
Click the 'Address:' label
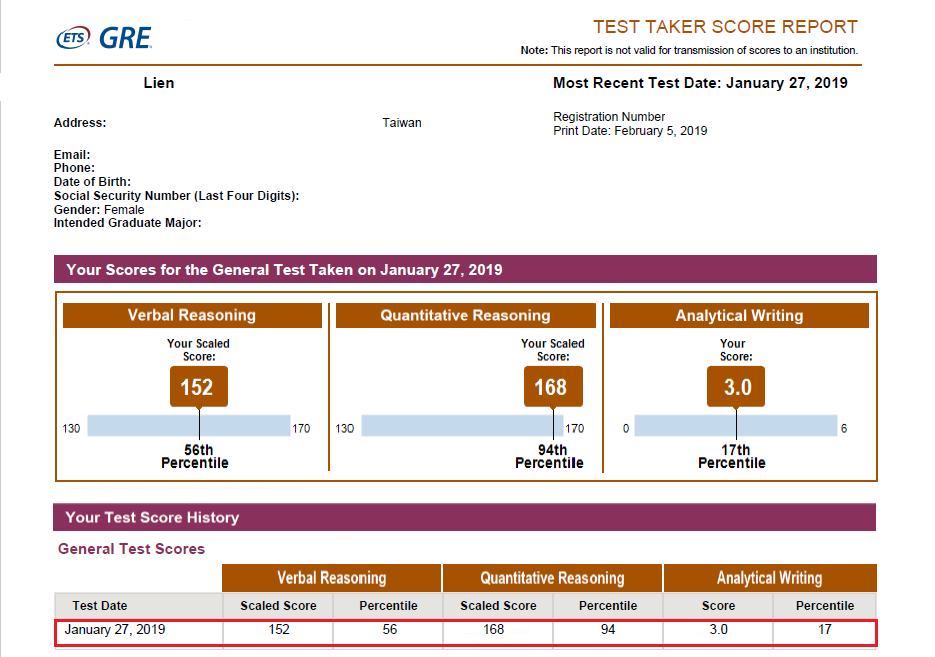(x=80, y=123)
